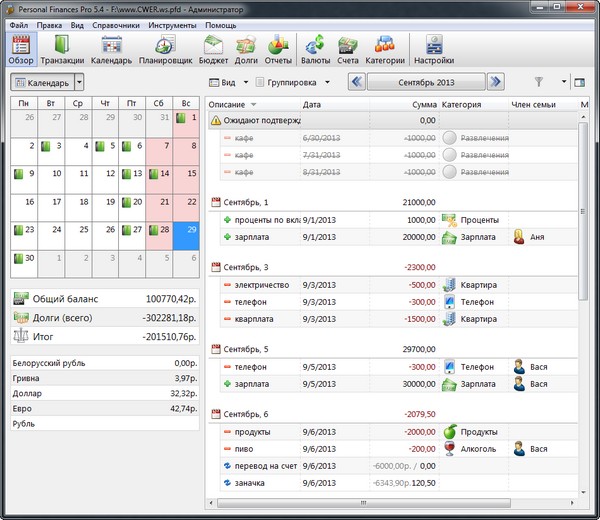Open the Счета accounts icon

coord(347,48)
